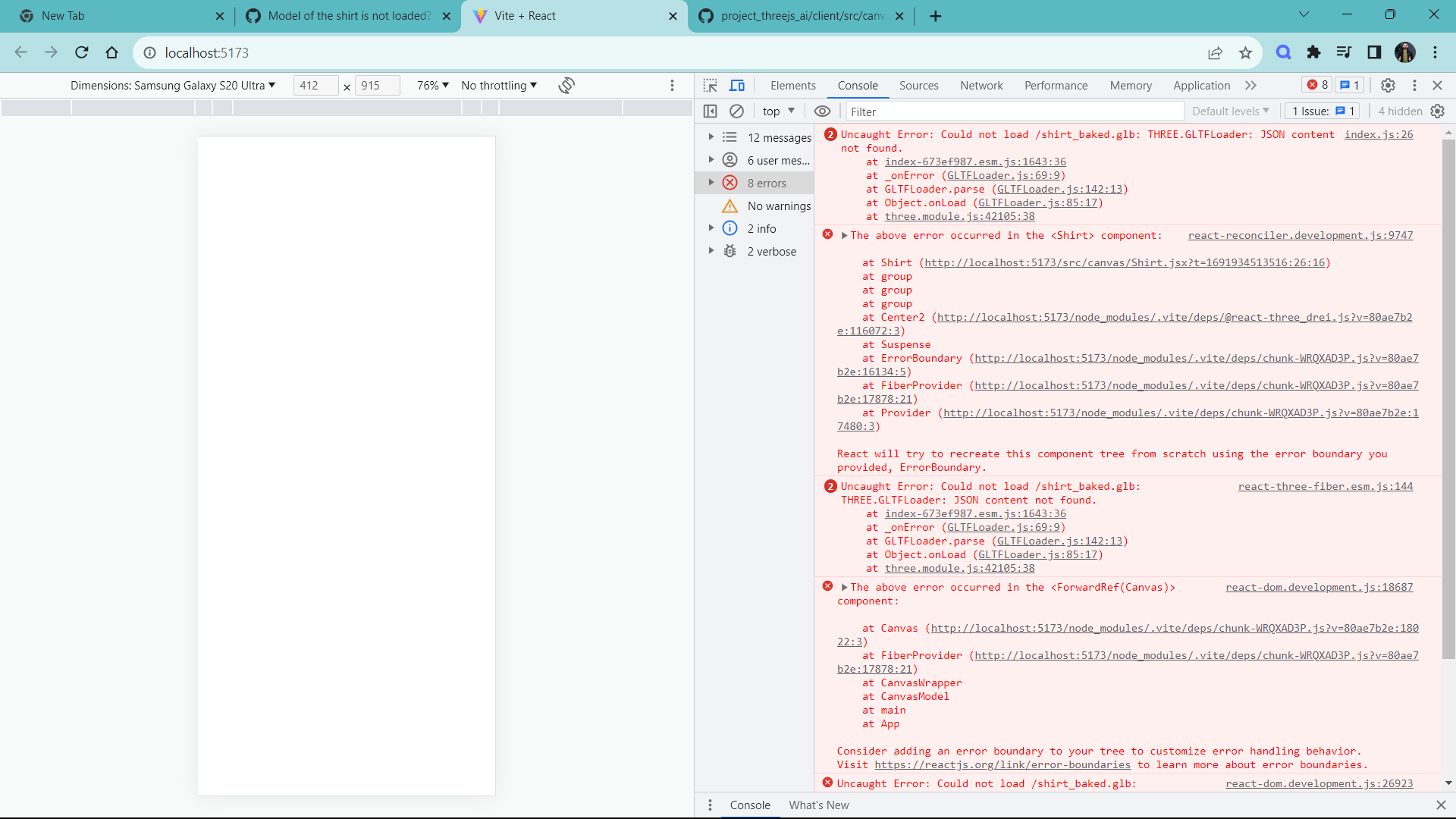Toggle the console sidebar panel icon
Viewport: 1456px width, 819px height.
(x=710, y=111)
